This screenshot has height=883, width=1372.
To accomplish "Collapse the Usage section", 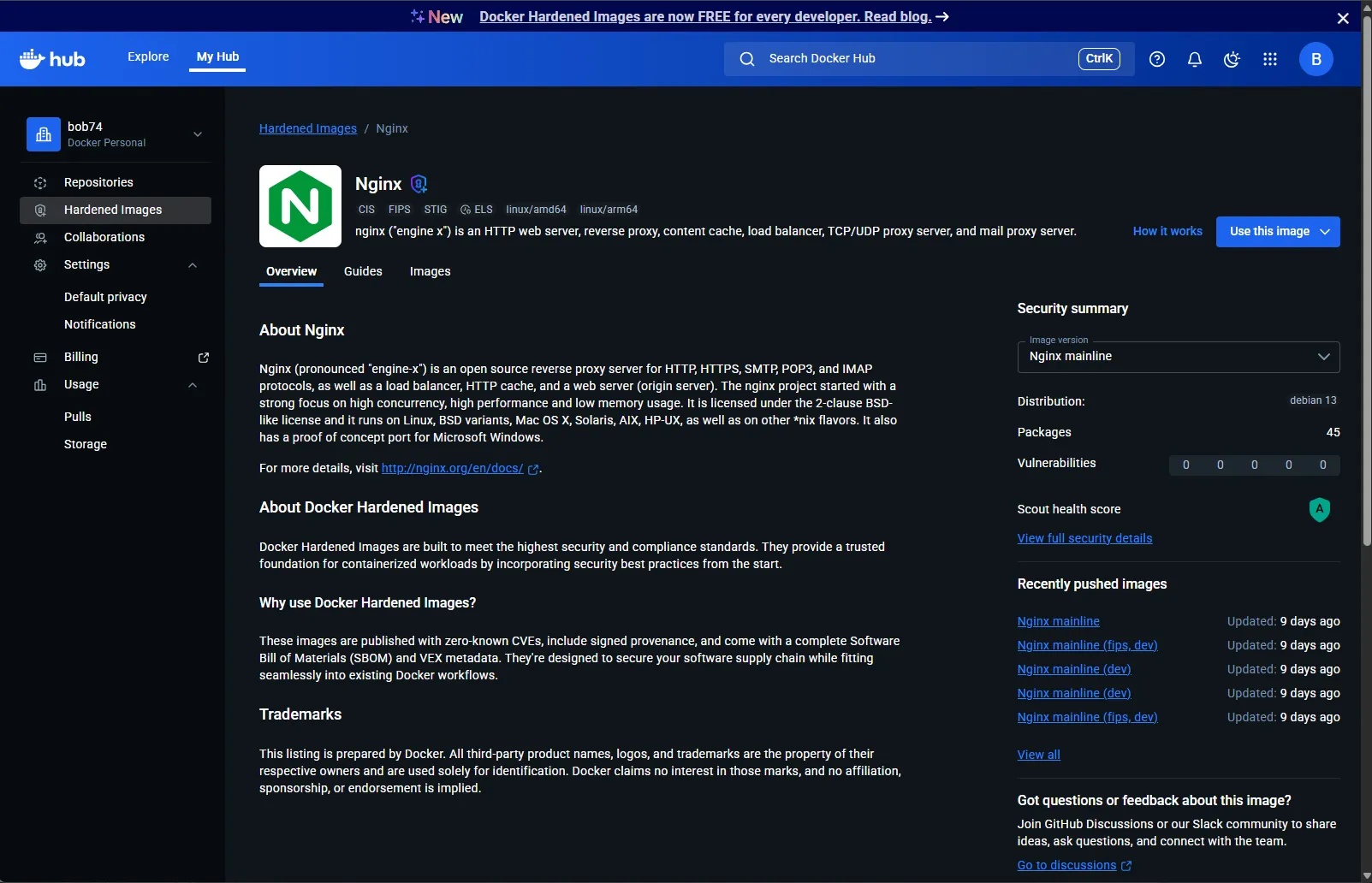I will (192, 385).
